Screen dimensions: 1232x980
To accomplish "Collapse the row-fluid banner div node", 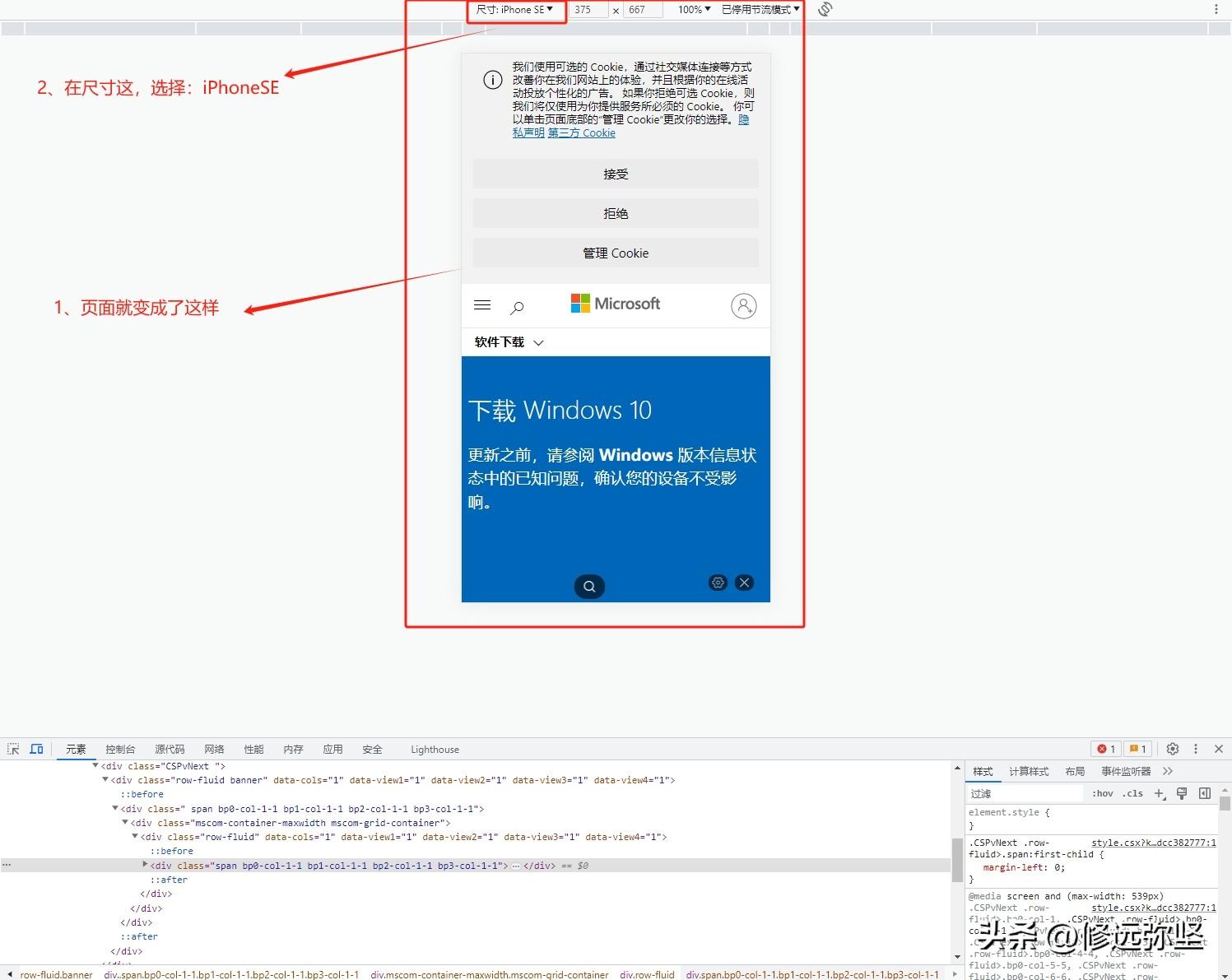I will tap(105, 779).
